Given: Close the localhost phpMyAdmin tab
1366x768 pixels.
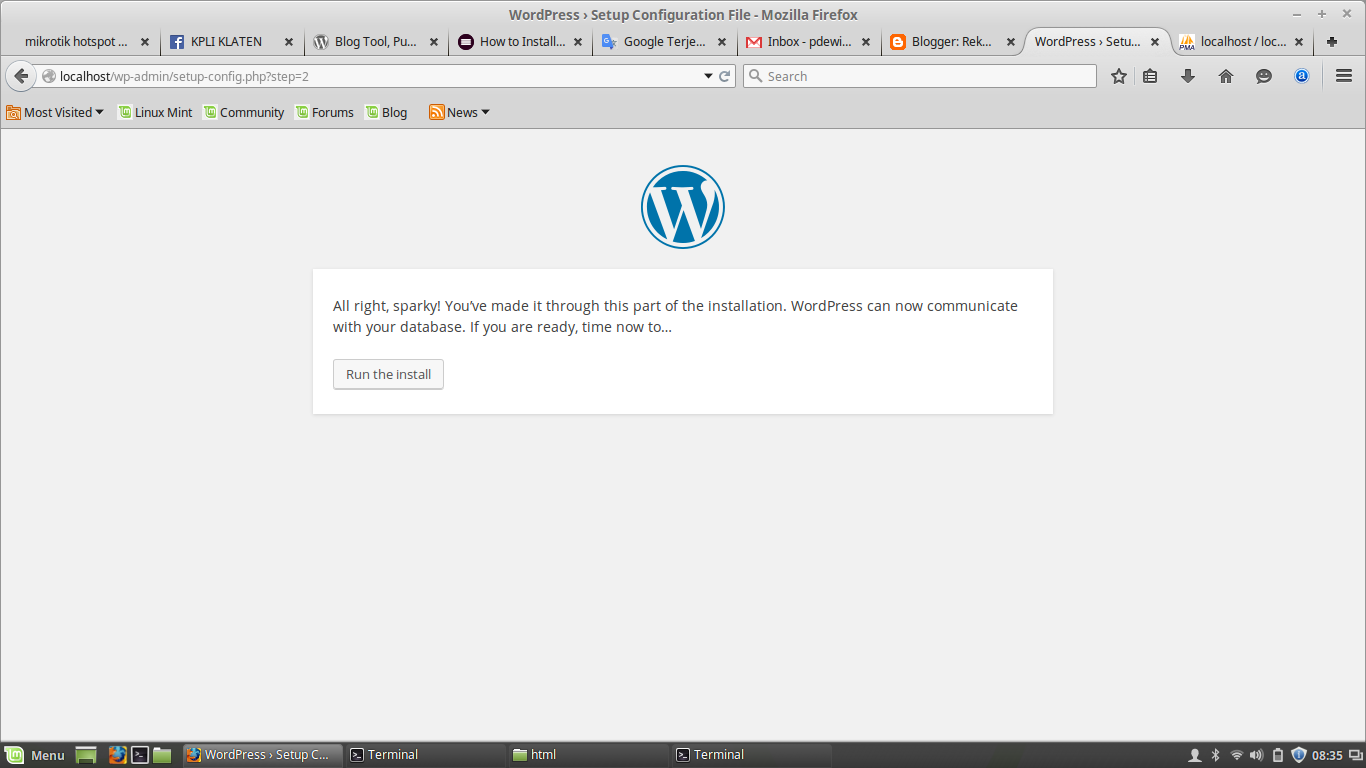Looking at the screenshot, I should pyautogui.click(x=1299, y=42).
